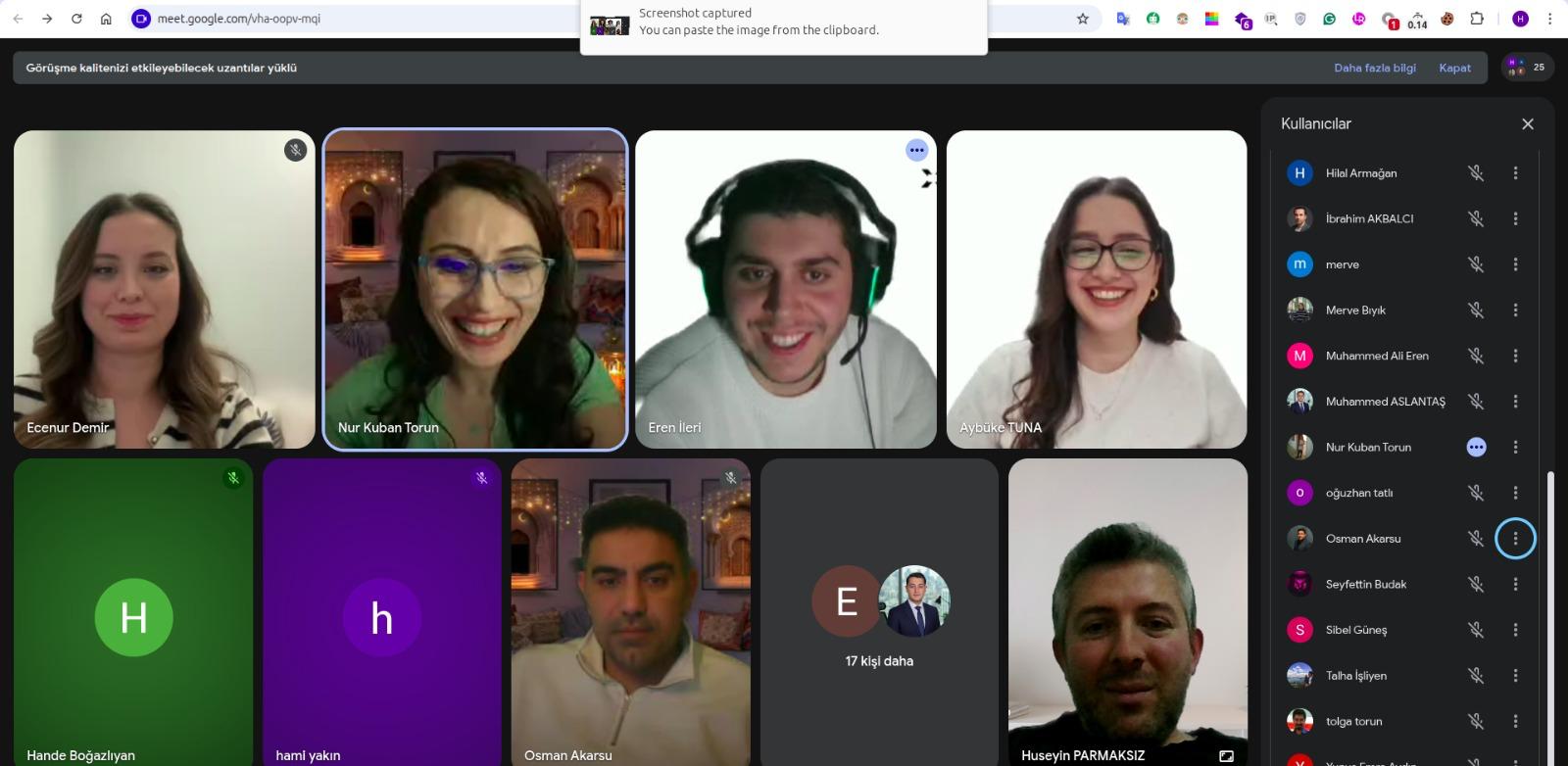This screenshot has height=766, width=1568.
Task: Close the Kullanıcılar side panel
Action: click(1527, 123)
